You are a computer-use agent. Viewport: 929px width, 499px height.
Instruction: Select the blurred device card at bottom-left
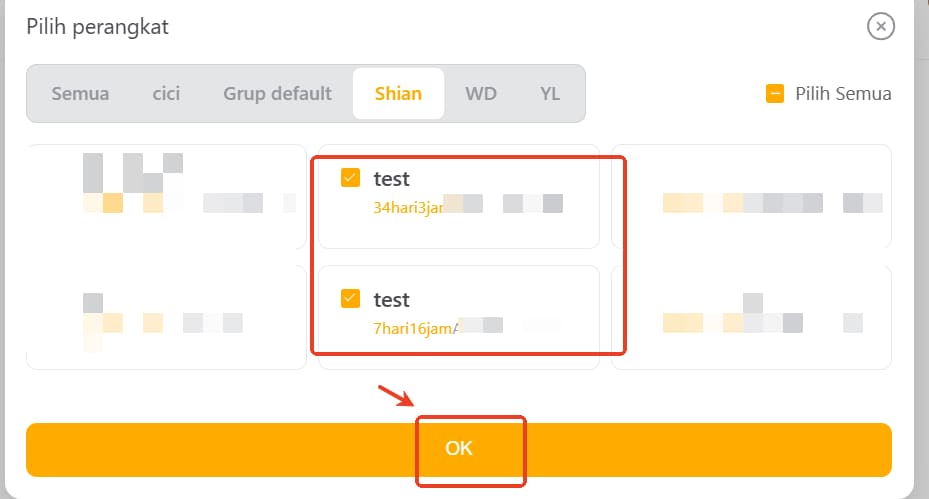point(166,317)
